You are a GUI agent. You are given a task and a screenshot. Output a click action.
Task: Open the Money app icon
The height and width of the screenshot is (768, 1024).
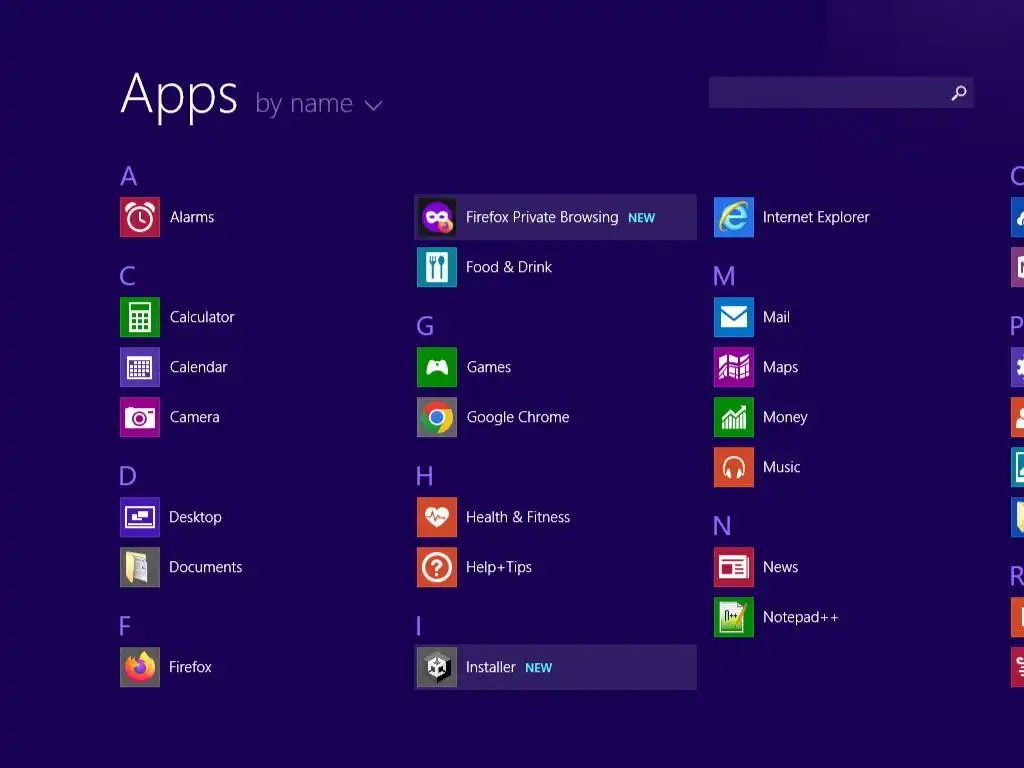pos(734,417)
